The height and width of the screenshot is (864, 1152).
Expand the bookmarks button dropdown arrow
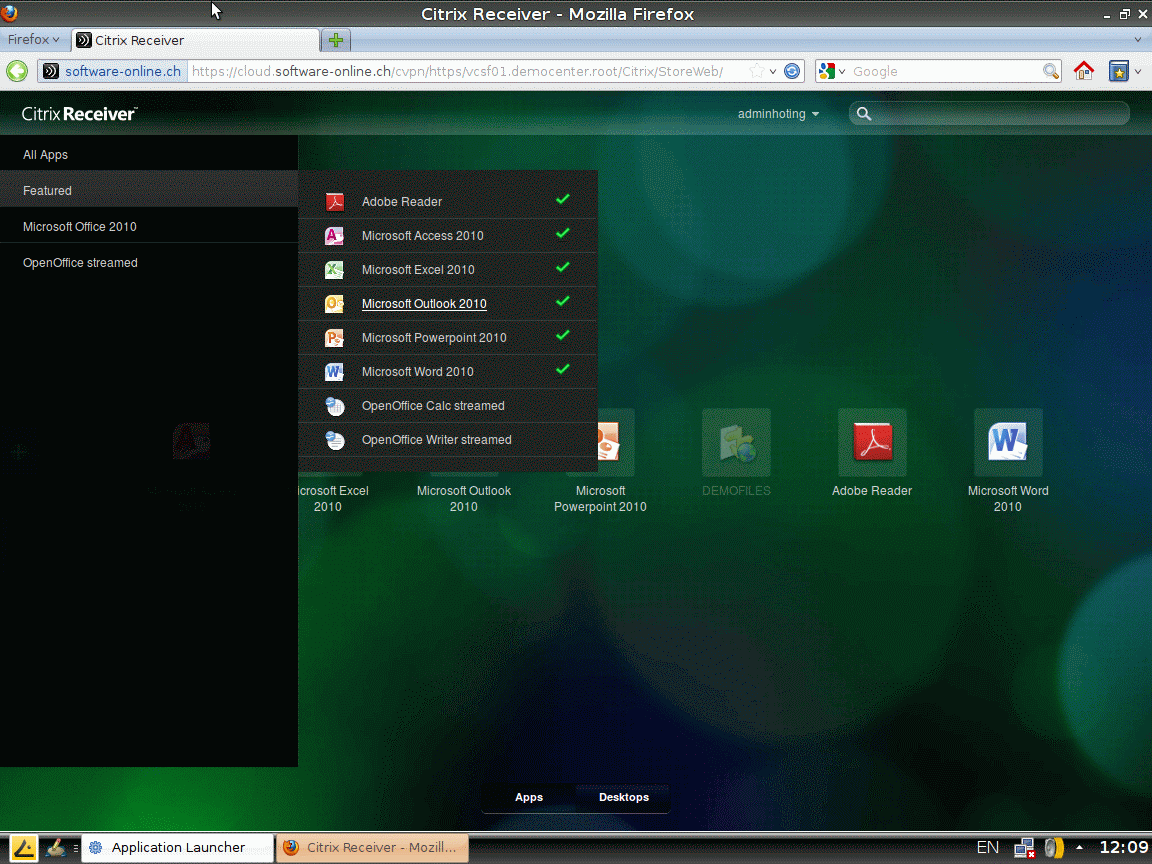tap(1138, 71)
